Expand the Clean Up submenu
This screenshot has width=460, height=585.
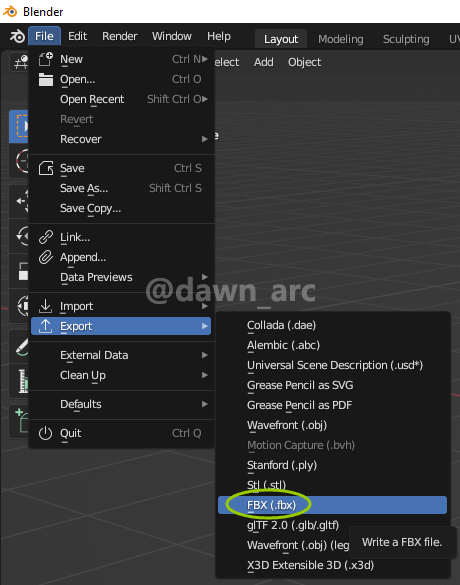coord(121,375)
